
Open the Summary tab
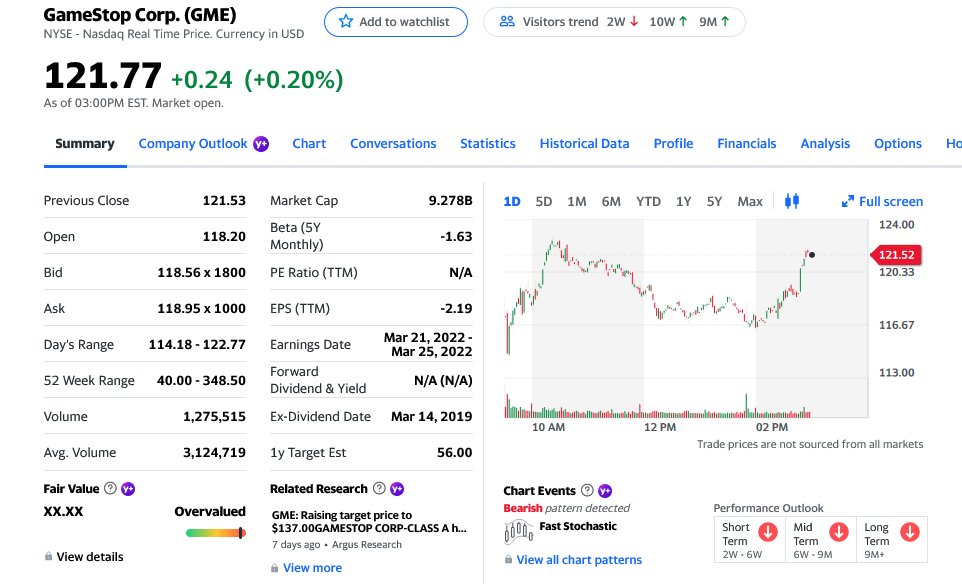coord(85,144)
